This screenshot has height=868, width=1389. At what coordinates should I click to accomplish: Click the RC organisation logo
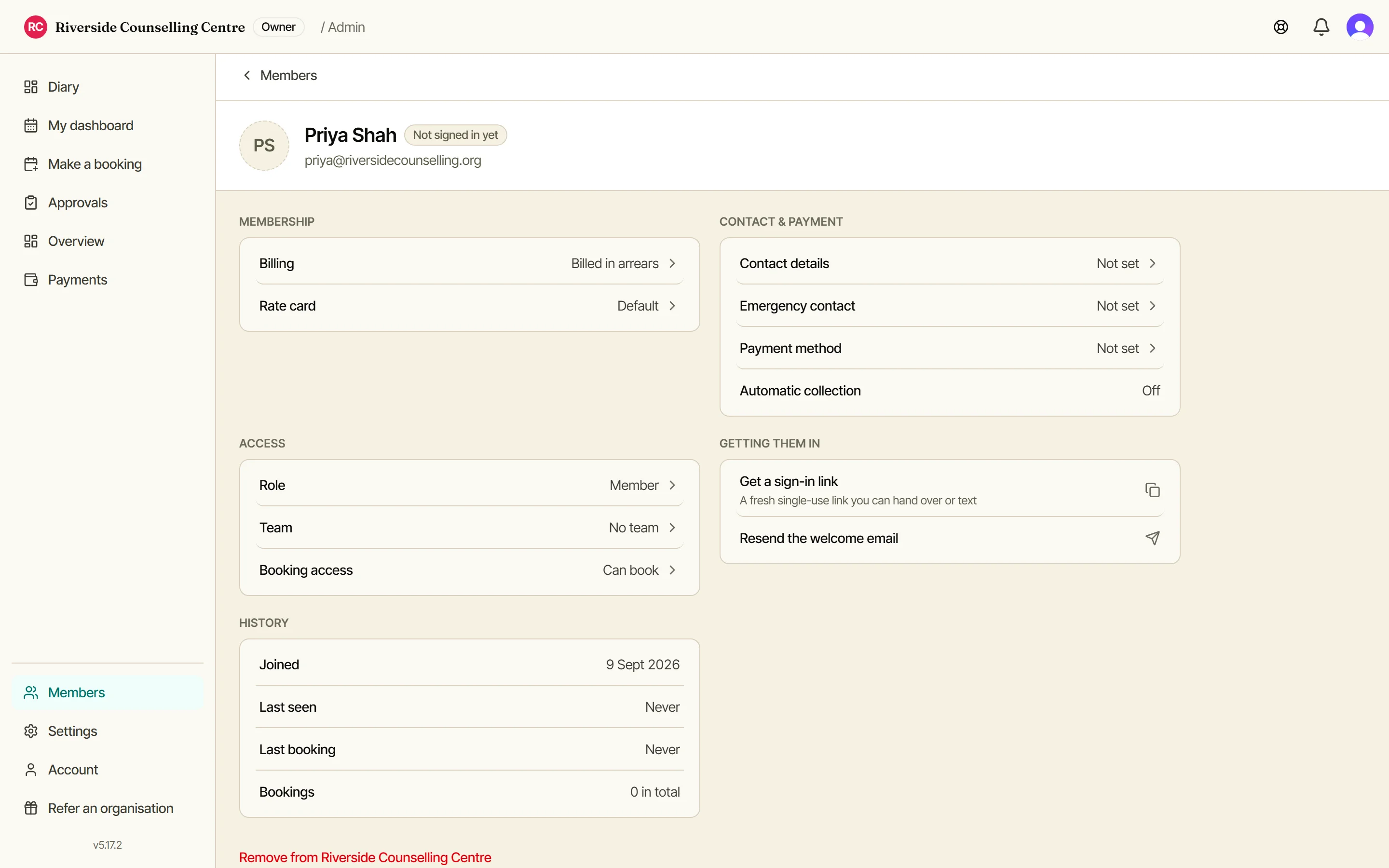pos(36,27)
